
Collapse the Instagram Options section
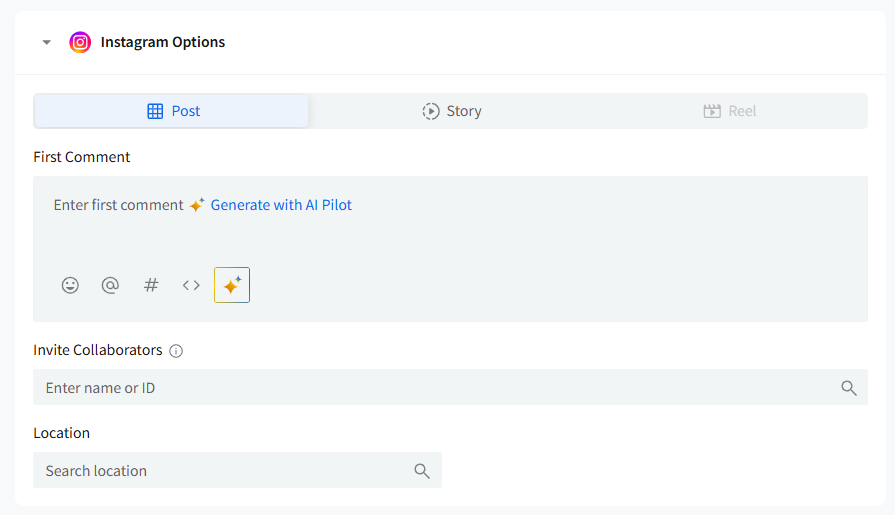pos(46,42)
